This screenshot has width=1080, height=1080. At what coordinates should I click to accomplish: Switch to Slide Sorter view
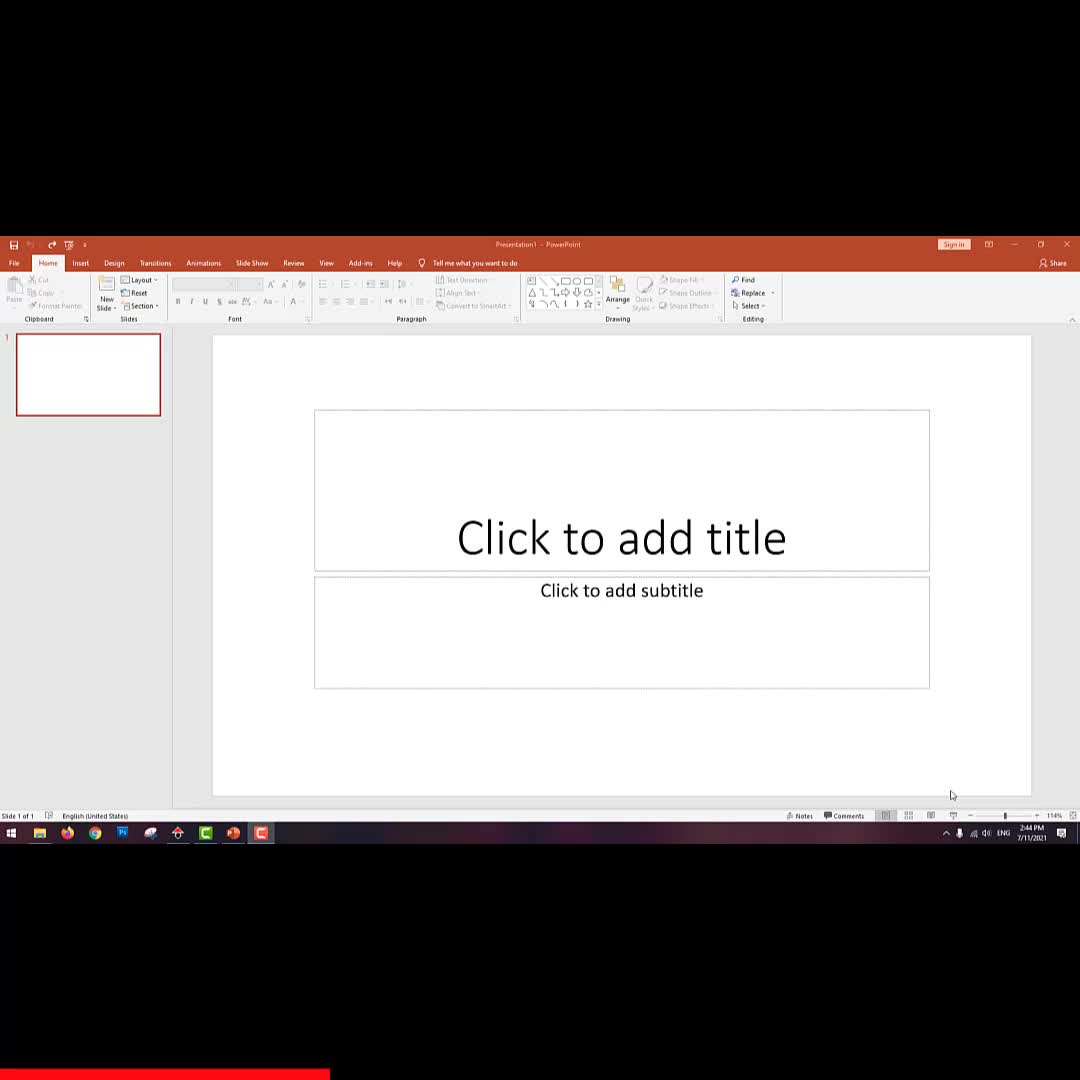(908, 816)
